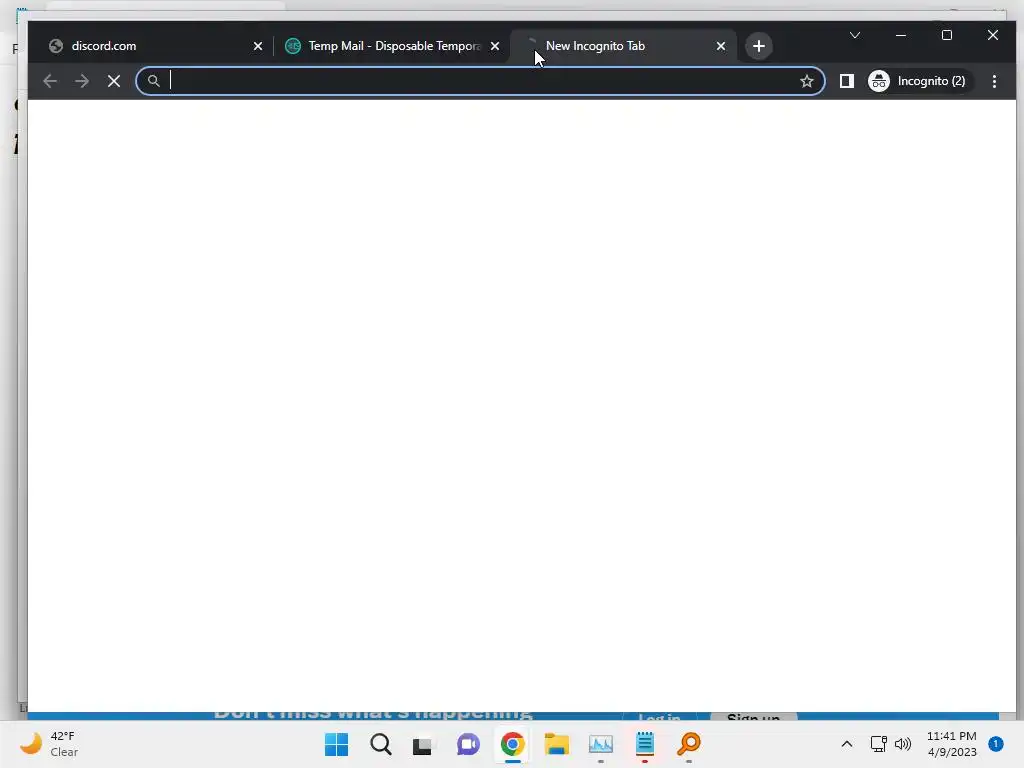Click Chrome icon on taskbar
The height and width of the screenshot is (768, 1024).
tap(513, 744)
